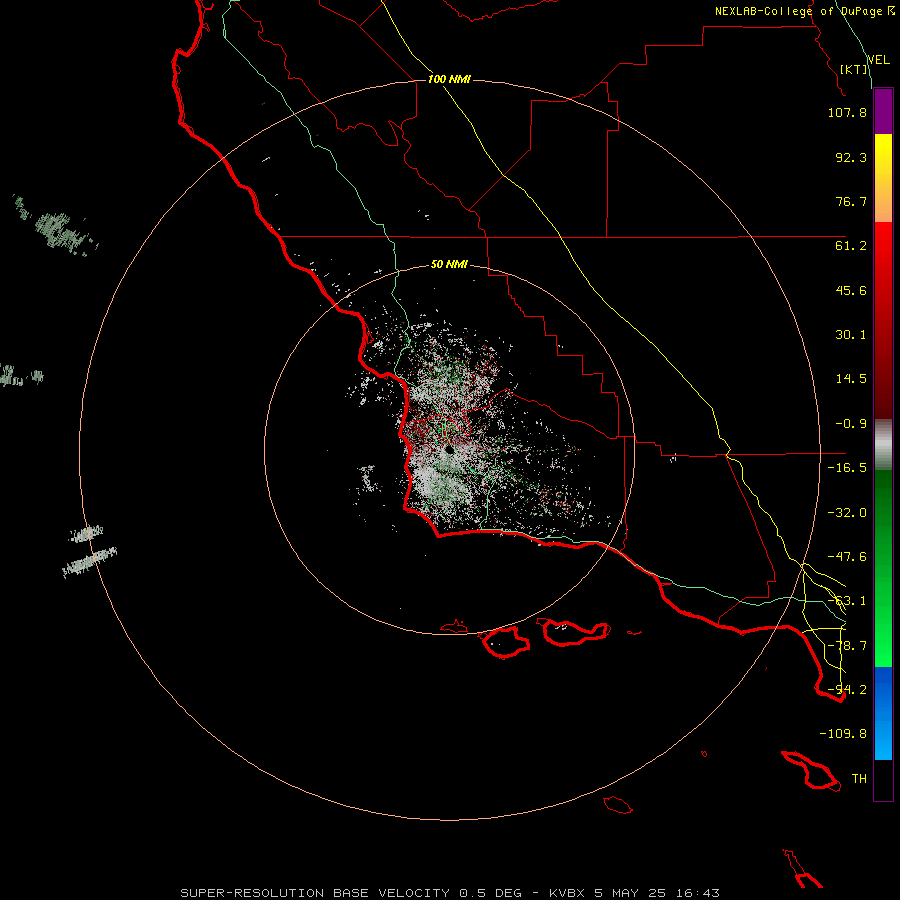Click the 76.7 scale value
The width and height of the screenshot is (900, 900).
(851, 201)
